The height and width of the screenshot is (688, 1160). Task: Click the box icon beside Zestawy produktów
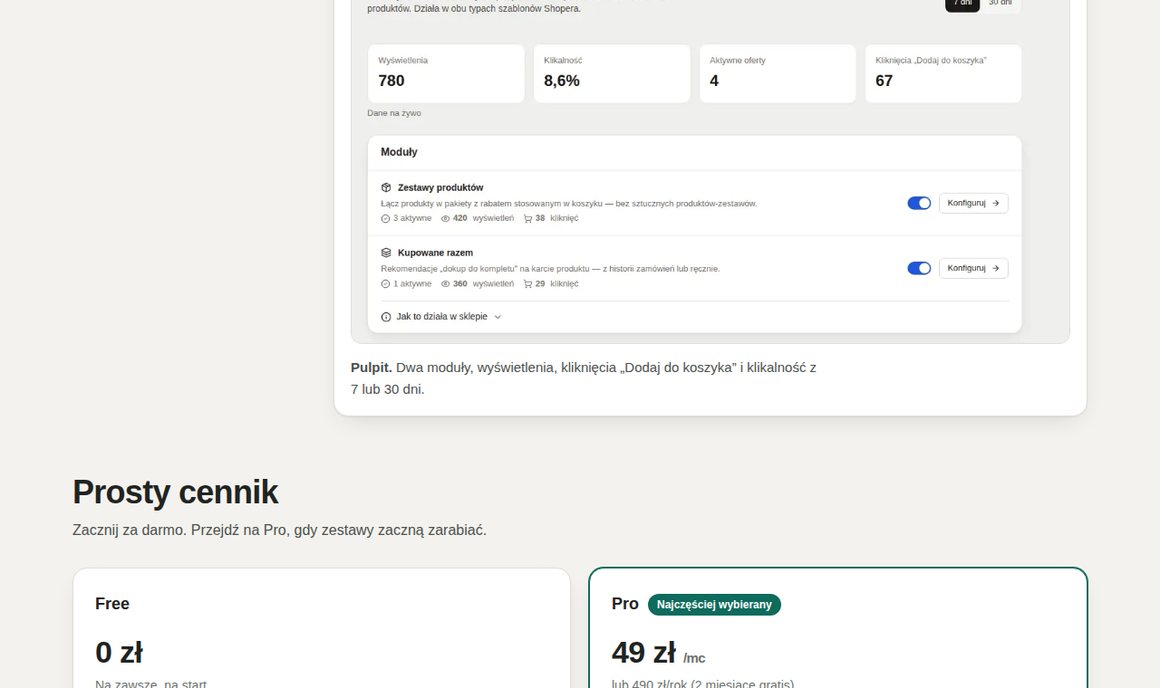pos(385,187)
